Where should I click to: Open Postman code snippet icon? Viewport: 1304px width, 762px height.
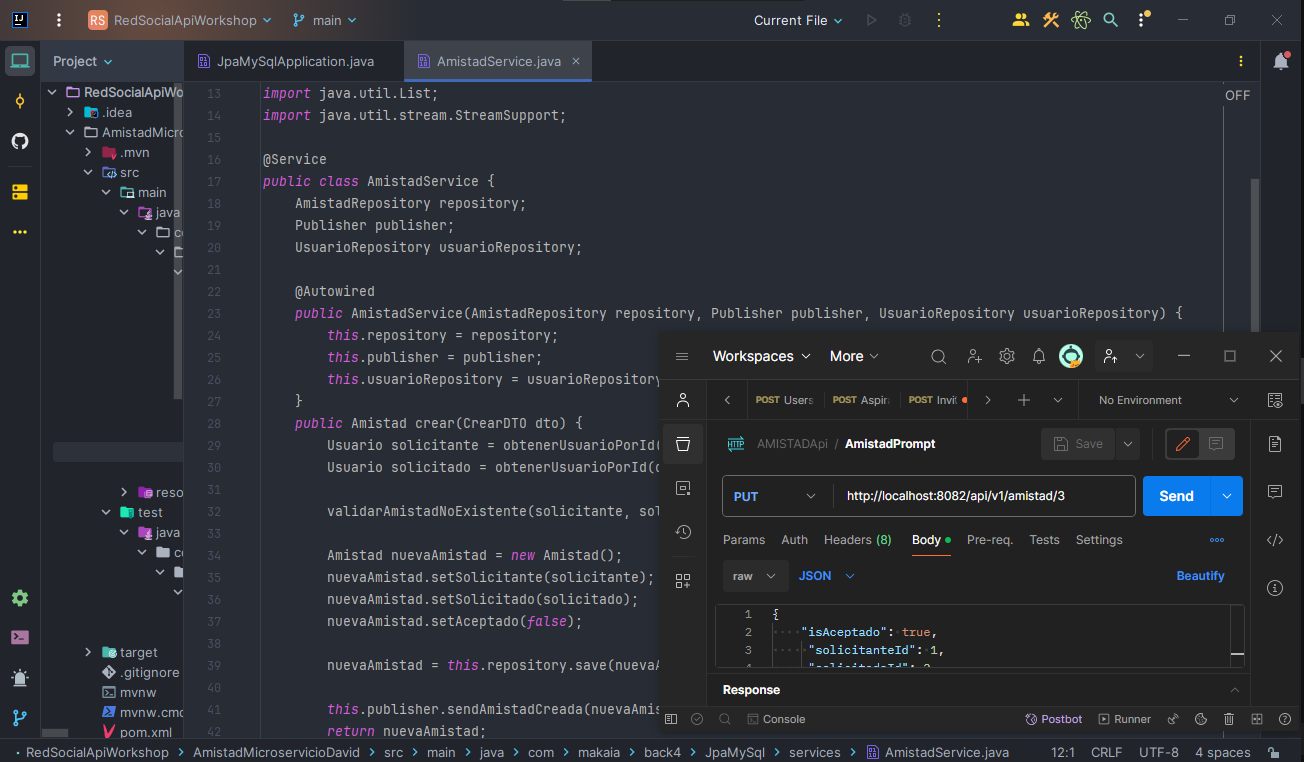click(x=1275, y=540)
